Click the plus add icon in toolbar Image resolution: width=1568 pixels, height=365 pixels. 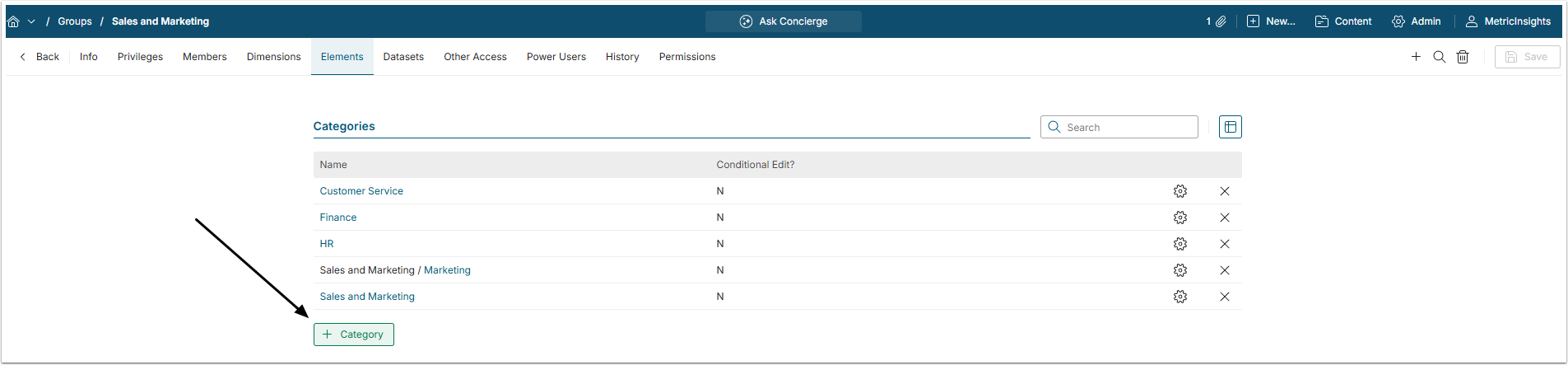[x=1416, y=57]
